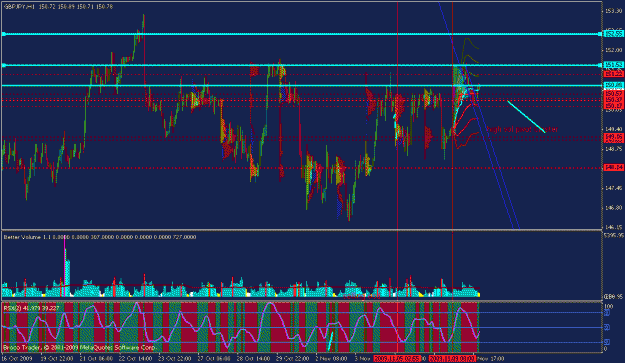Viewport: 625px width, 363px height.
Task: Click the Broco Trader MetaQuotes copyright text
Action: pos(79,347)
